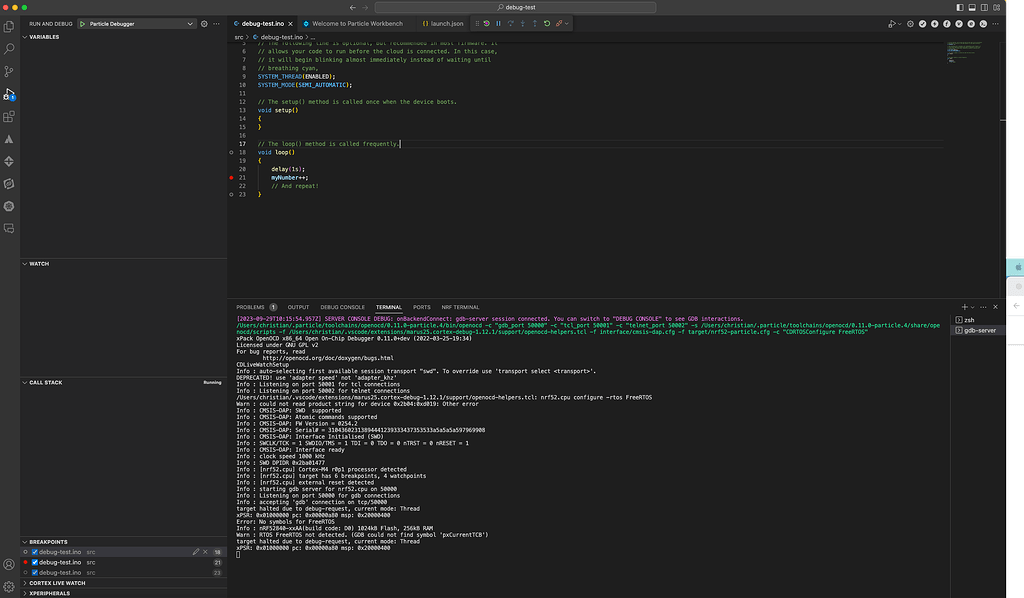Viewport: 1024px width, 598px height.
Task: Select the Source Control icon
Action: tap(9, 69)
